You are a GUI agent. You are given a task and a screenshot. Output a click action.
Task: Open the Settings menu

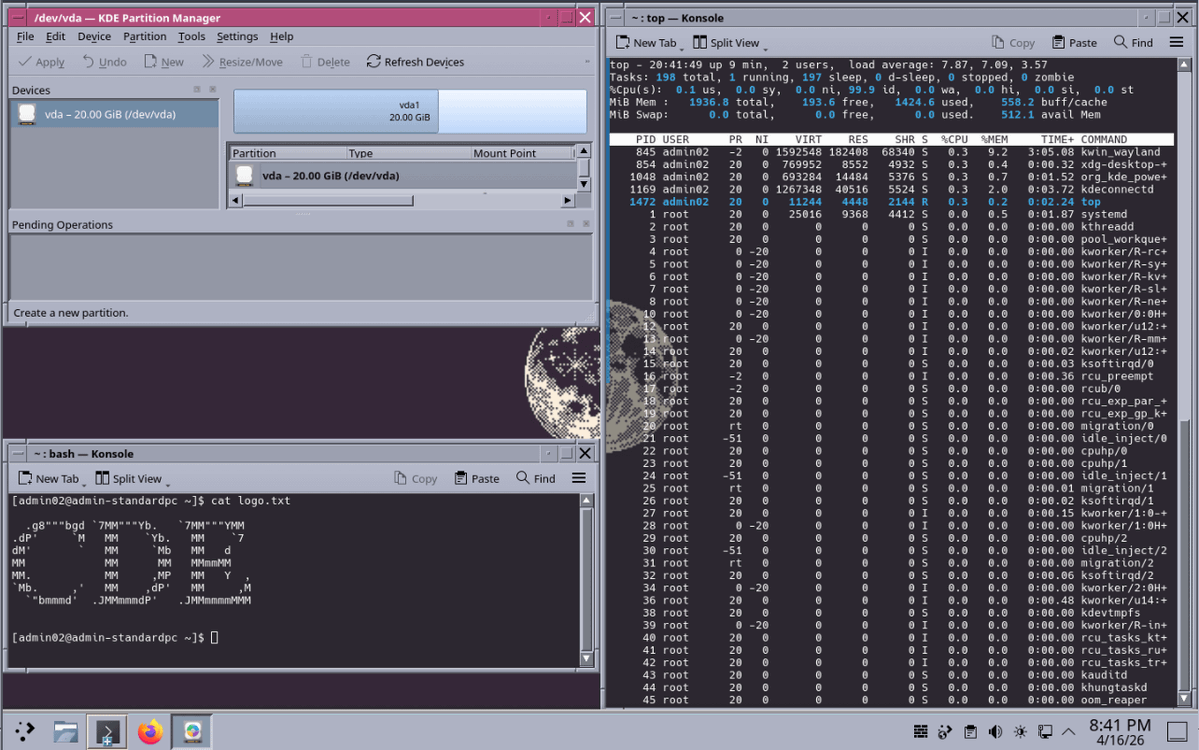tap(237, 36)
